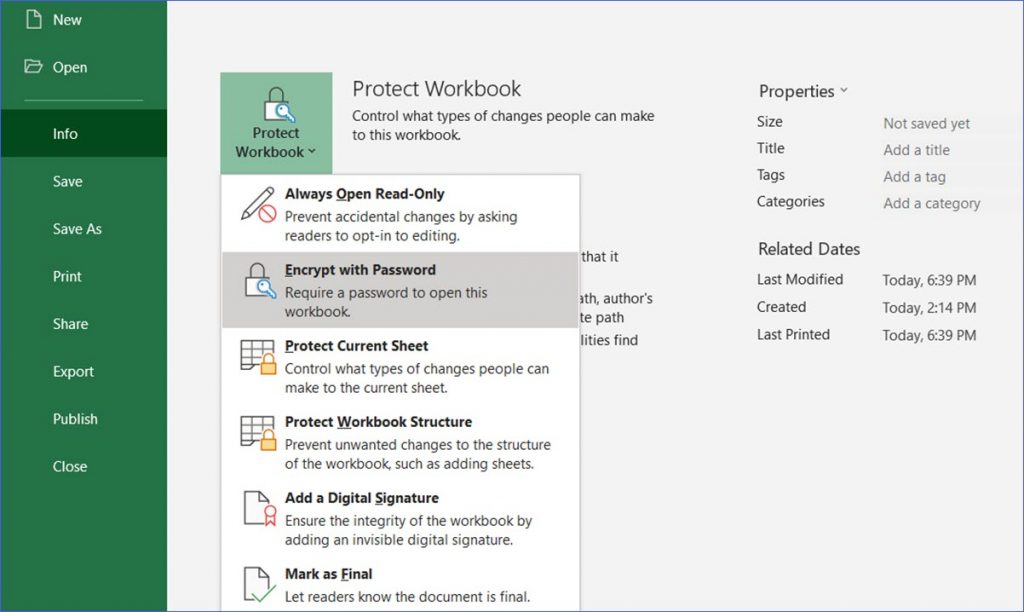This screenshot has height=612, width=1024.
Task: Click the large Protect Workbook padlock icon
Action: [276, 105]
